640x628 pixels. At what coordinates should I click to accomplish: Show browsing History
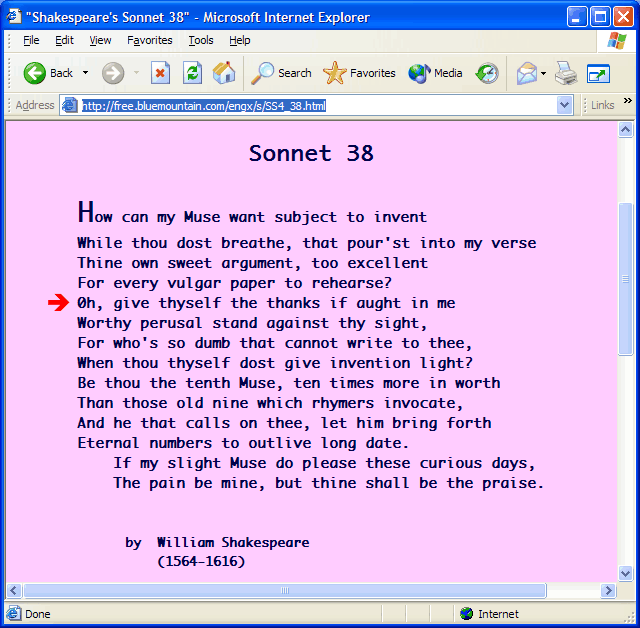coord(487,73)
